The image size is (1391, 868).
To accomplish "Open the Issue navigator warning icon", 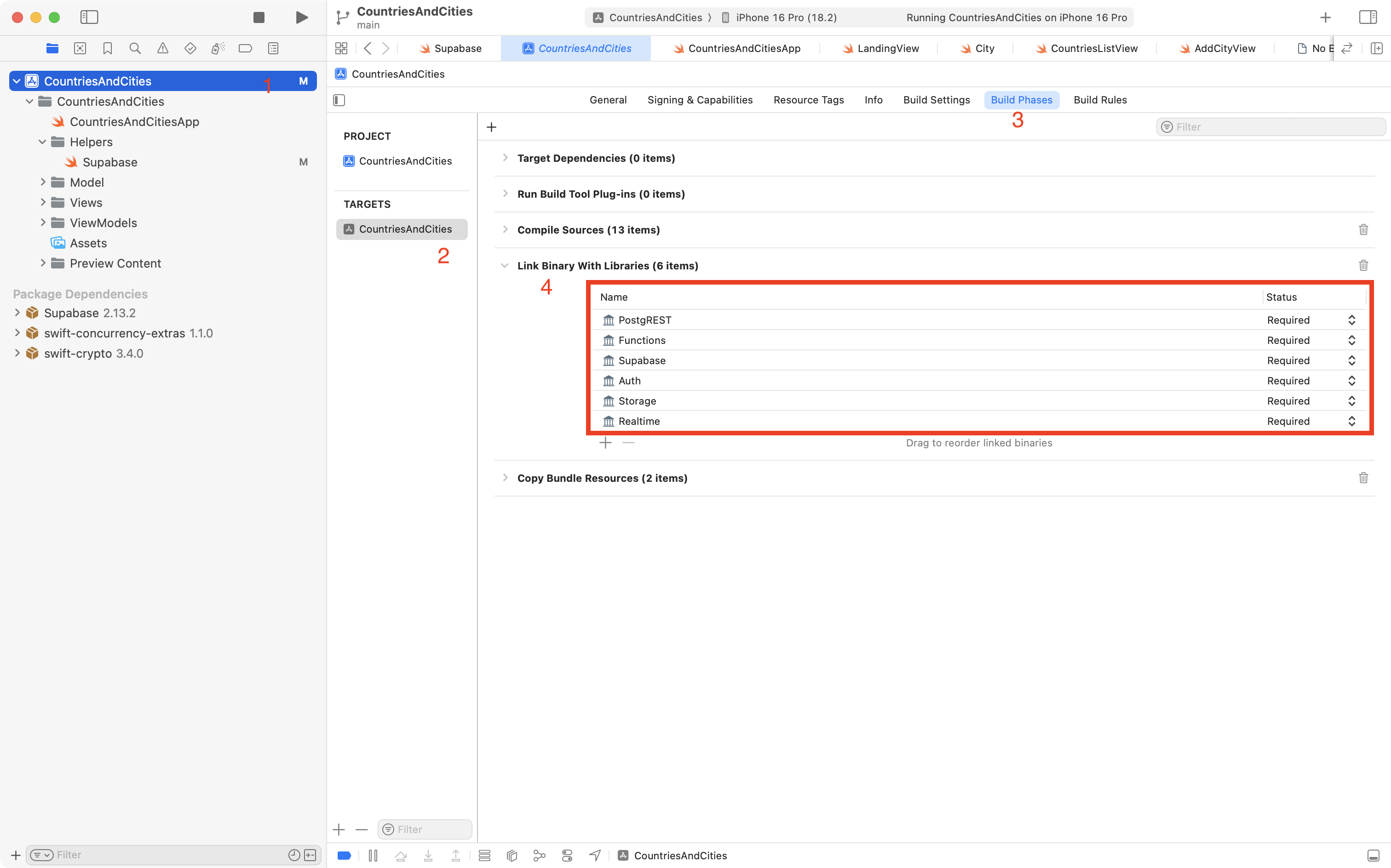I will tap(162, 48).
